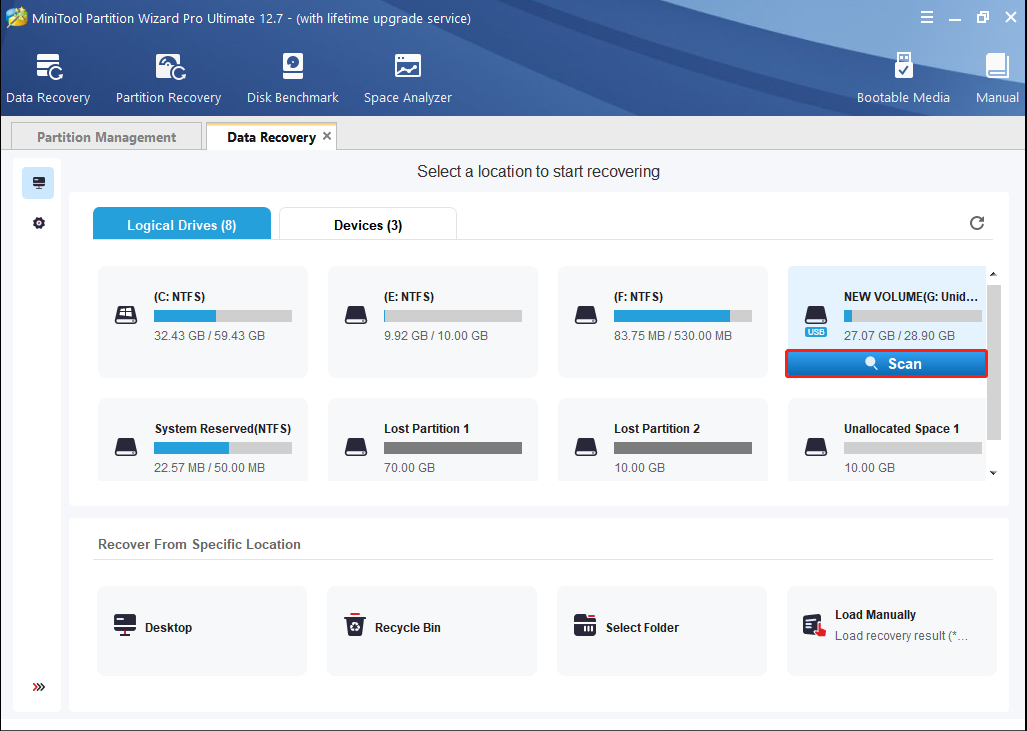Click the 22.57 MB / 50.00 MB size text
This screenshot has width=1027, height=731.
[x=210, y=468]
